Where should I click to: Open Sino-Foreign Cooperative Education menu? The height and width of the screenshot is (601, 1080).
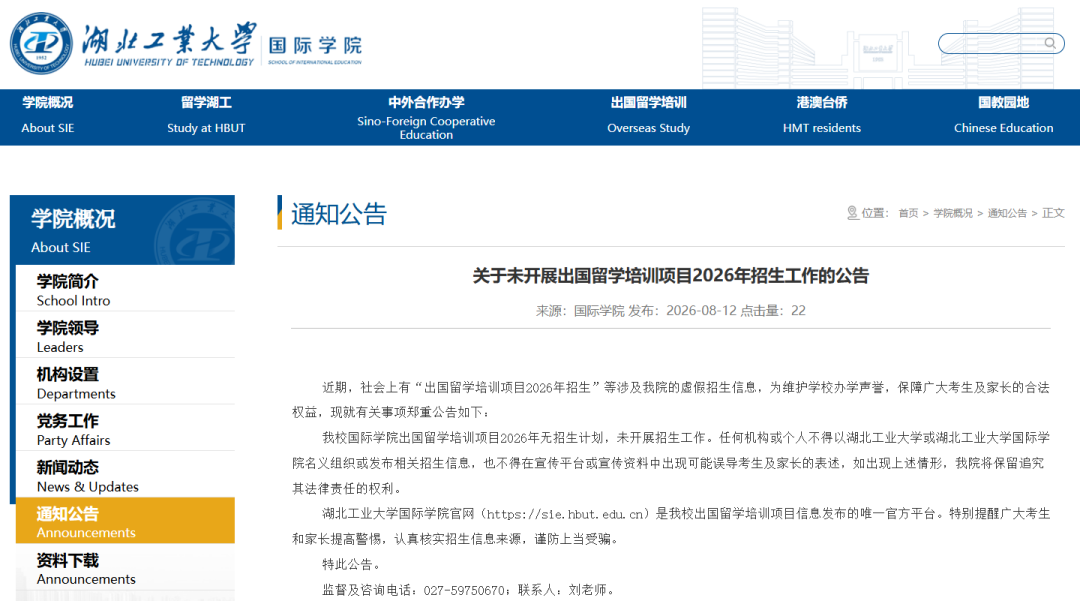(426, 118)
